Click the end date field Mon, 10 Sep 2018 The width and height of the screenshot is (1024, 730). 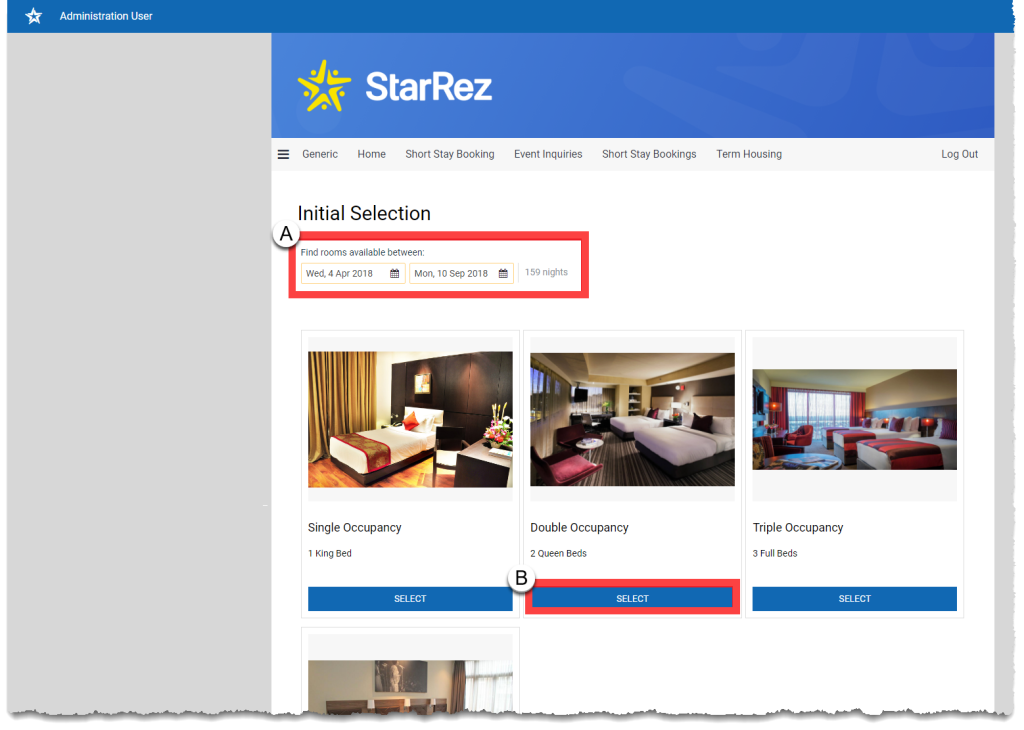point(452,273)
